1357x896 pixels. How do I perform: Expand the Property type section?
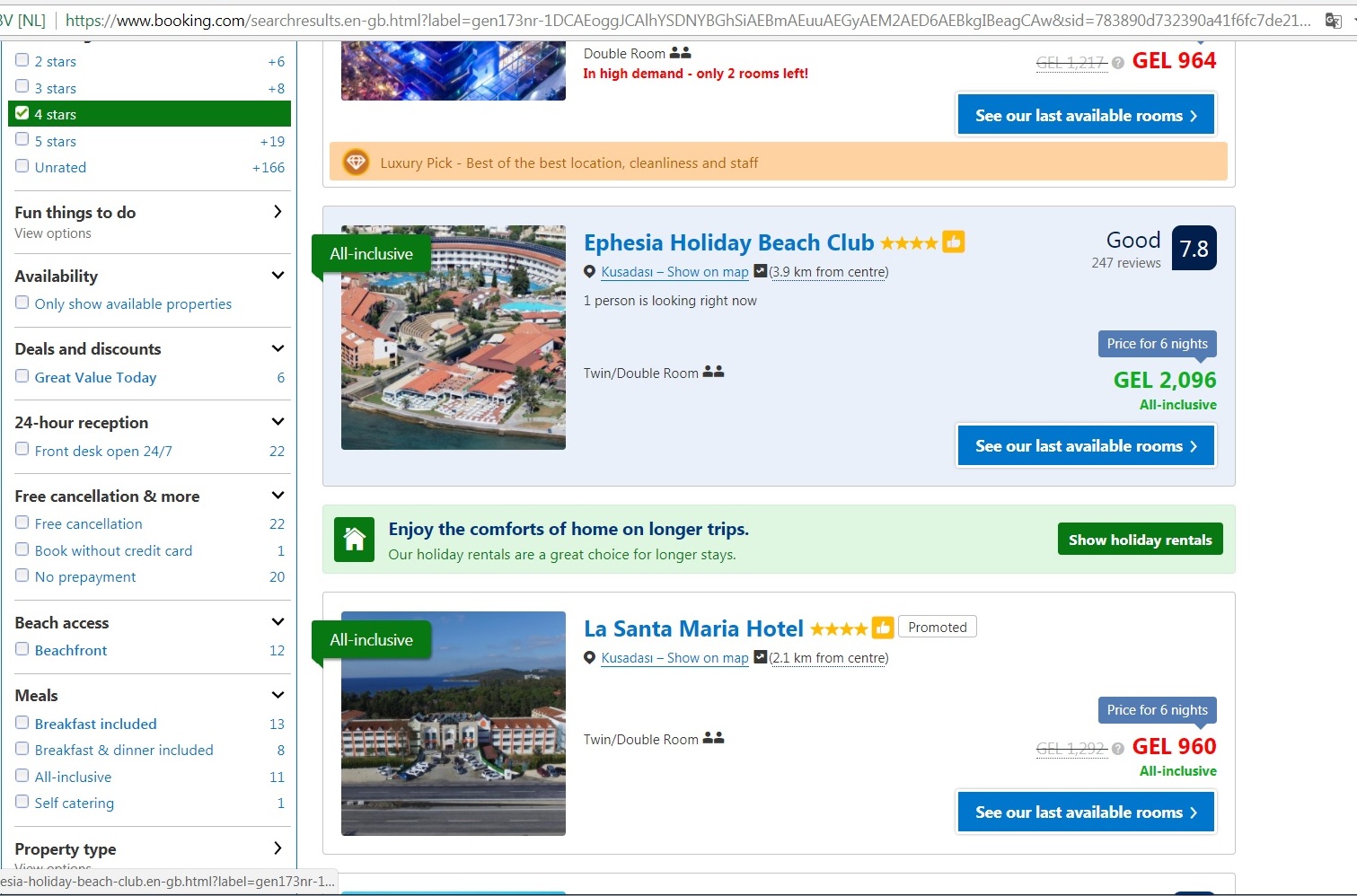coord(278,848)
